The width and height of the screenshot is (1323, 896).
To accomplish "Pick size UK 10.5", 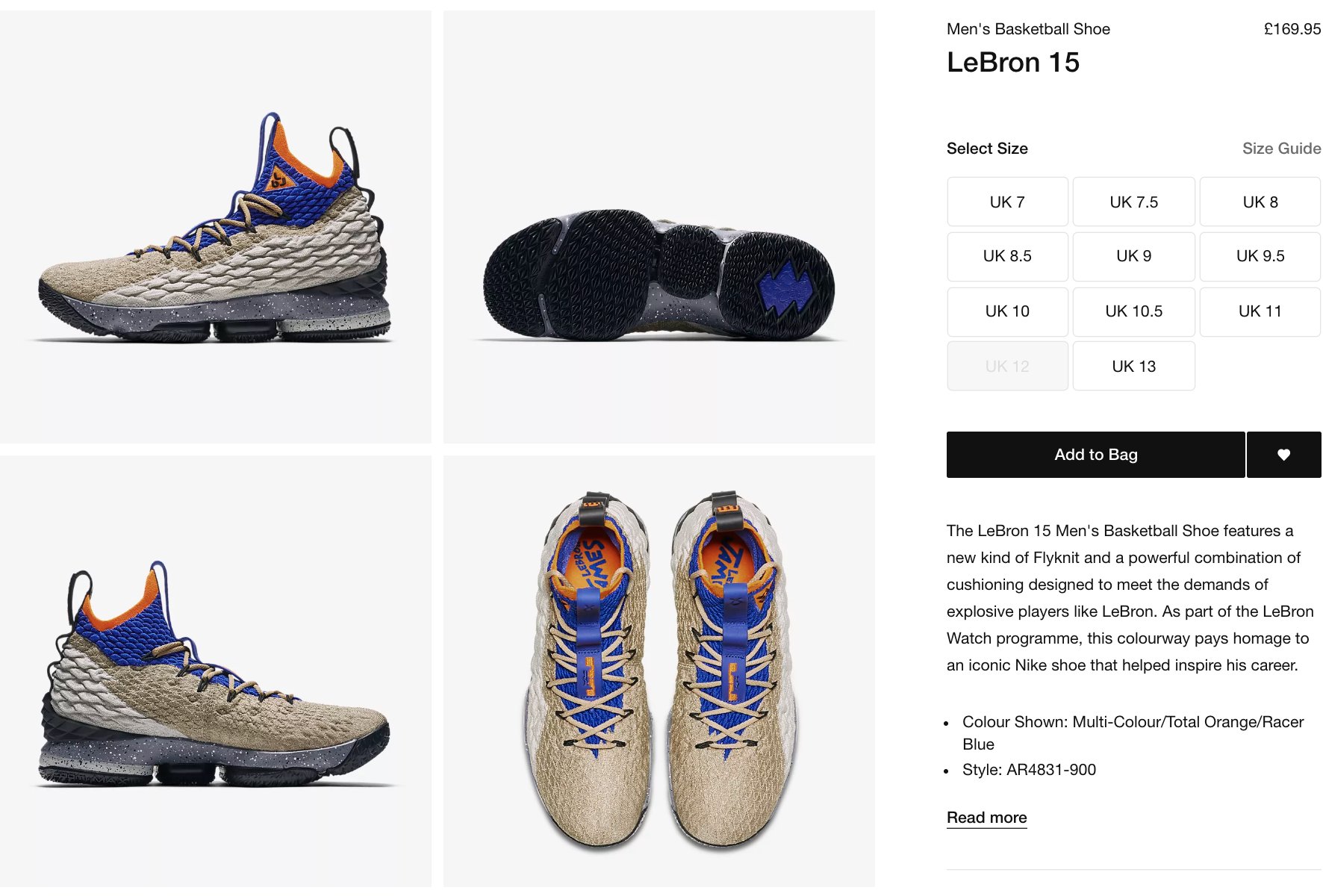I will click(1133, 311).
